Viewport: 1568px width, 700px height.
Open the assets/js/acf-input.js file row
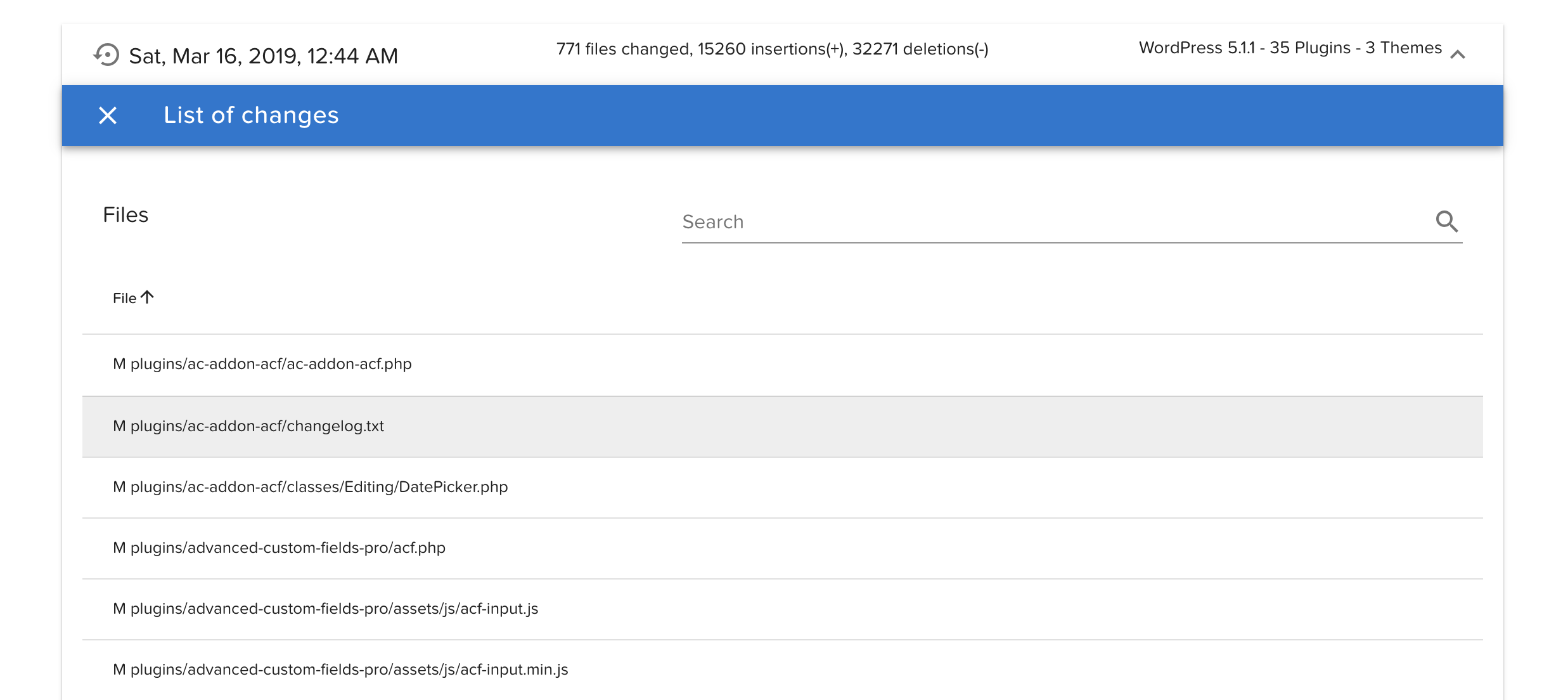pos(782,609)
